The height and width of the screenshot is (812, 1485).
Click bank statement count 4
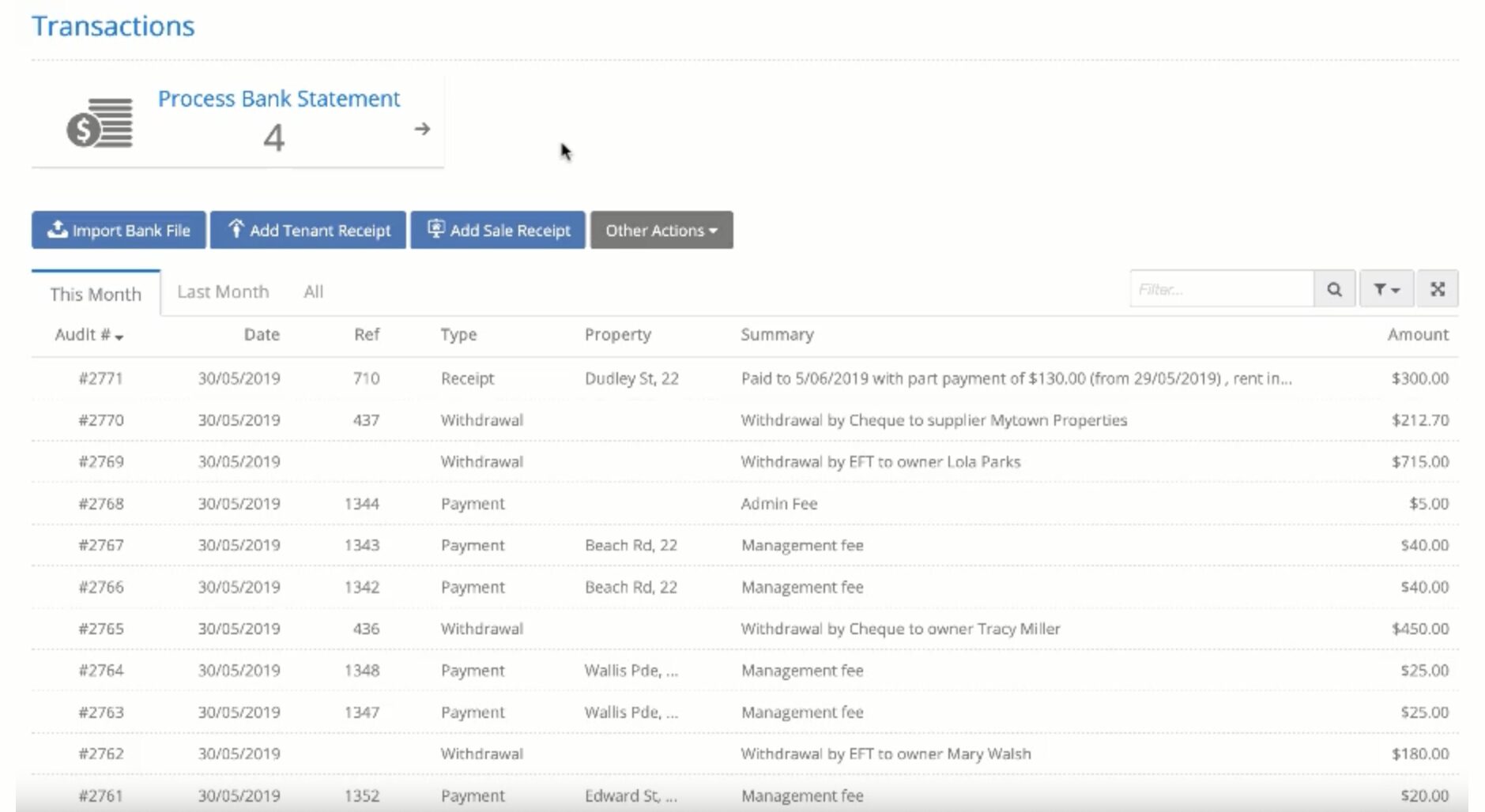pyautogui.click(x=273, y=138)
